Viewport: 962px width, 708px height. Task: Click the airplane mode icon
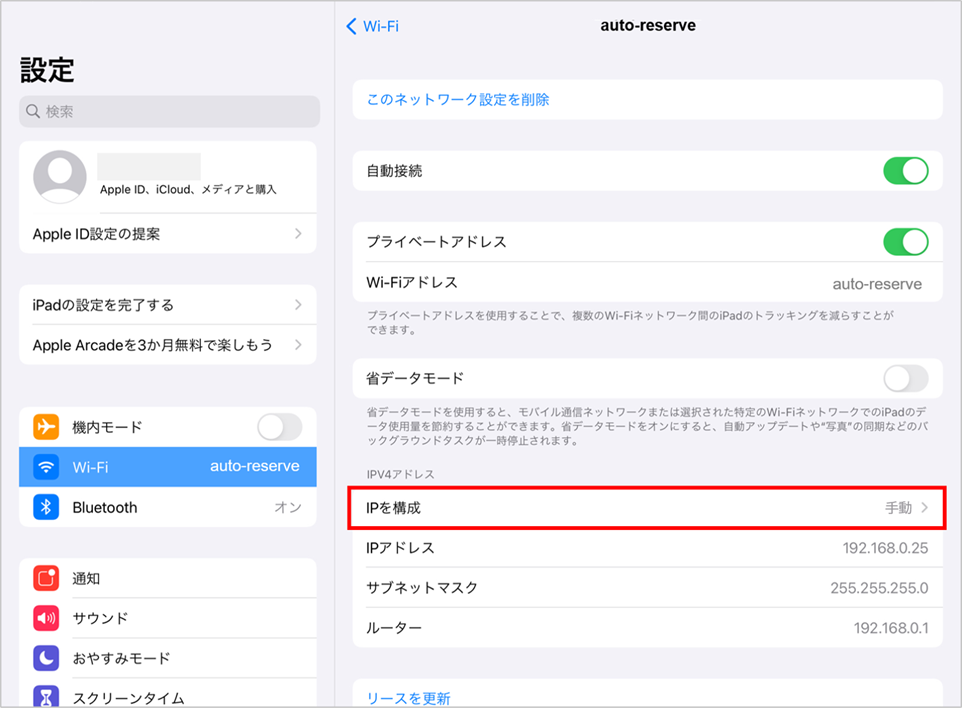pos(46,427)
